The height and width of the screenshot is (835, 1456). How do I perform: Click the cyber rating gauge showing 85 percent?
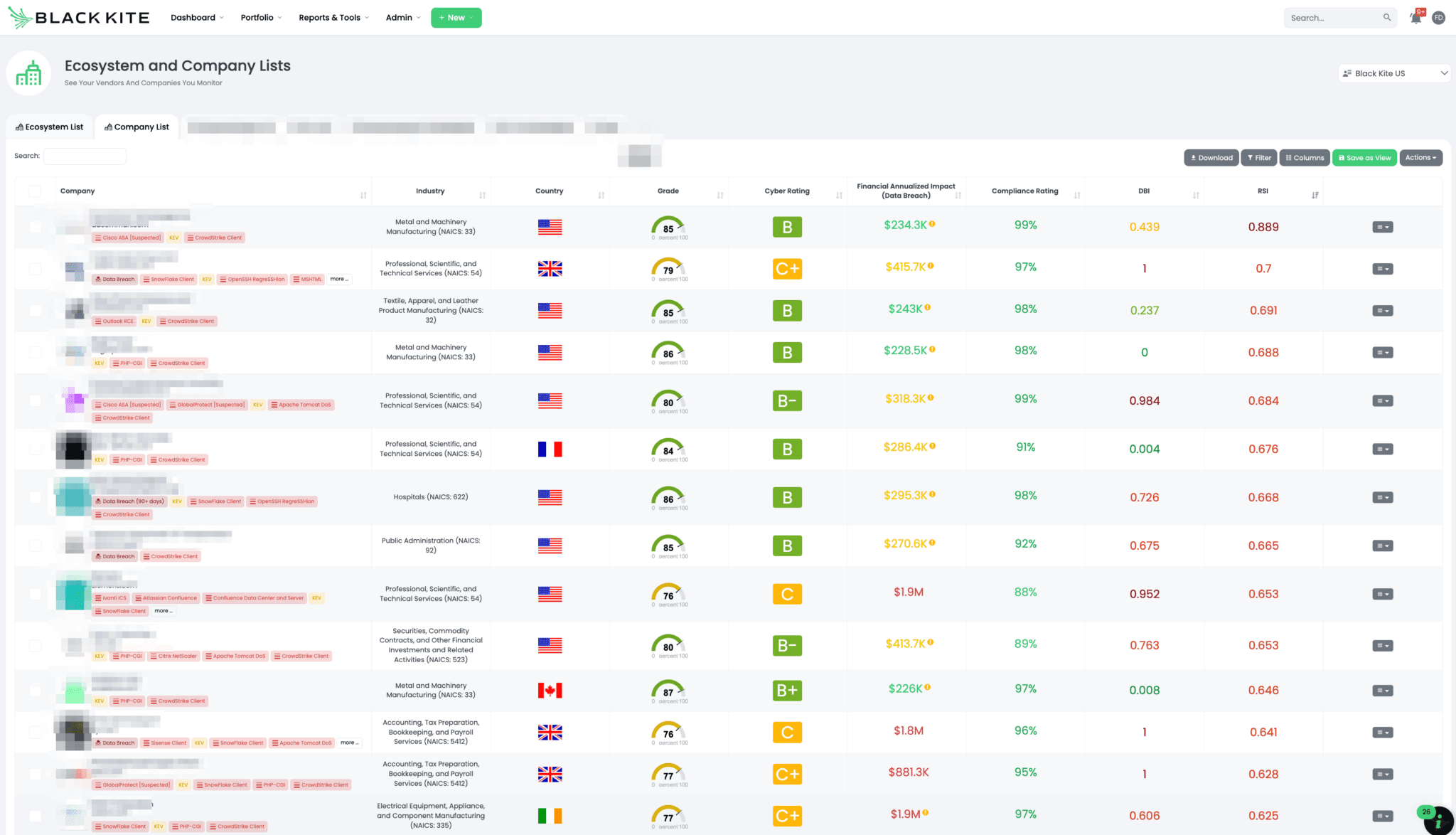point(668,228)
